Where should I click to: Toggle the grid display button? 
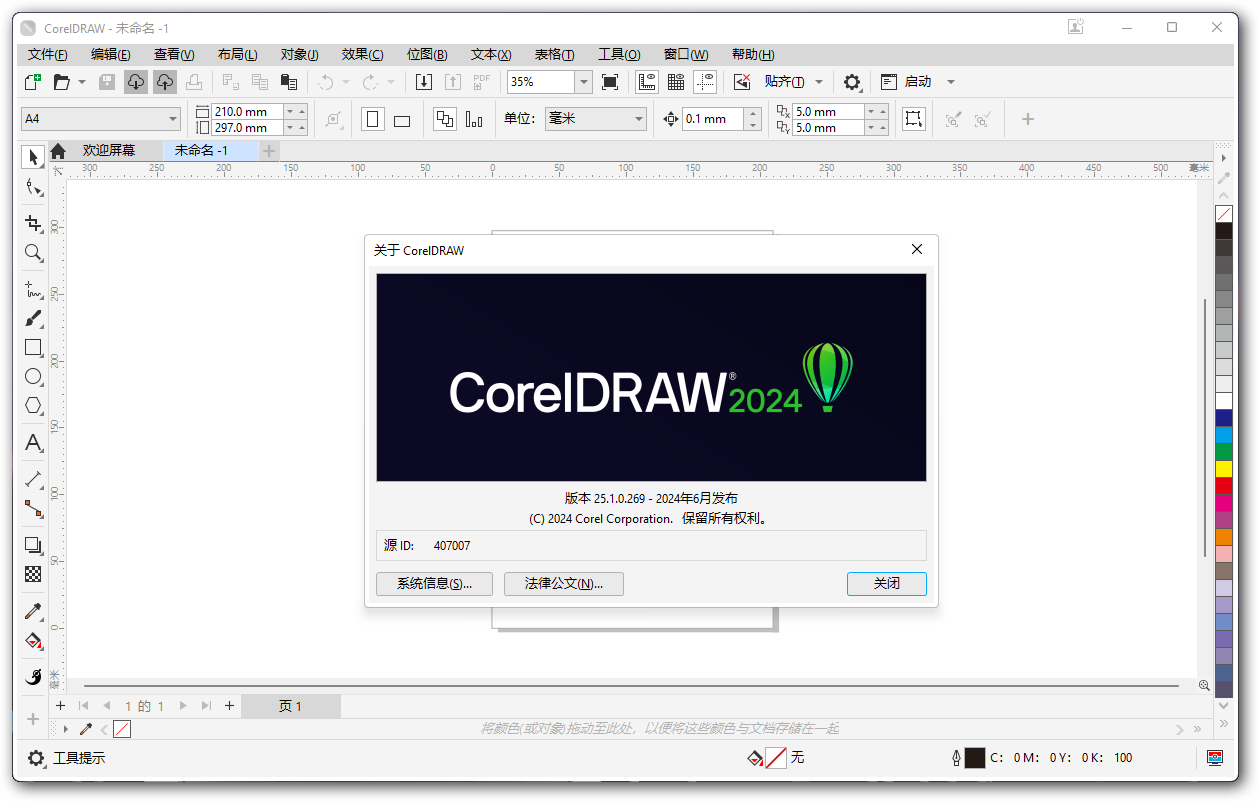point(676,82)
